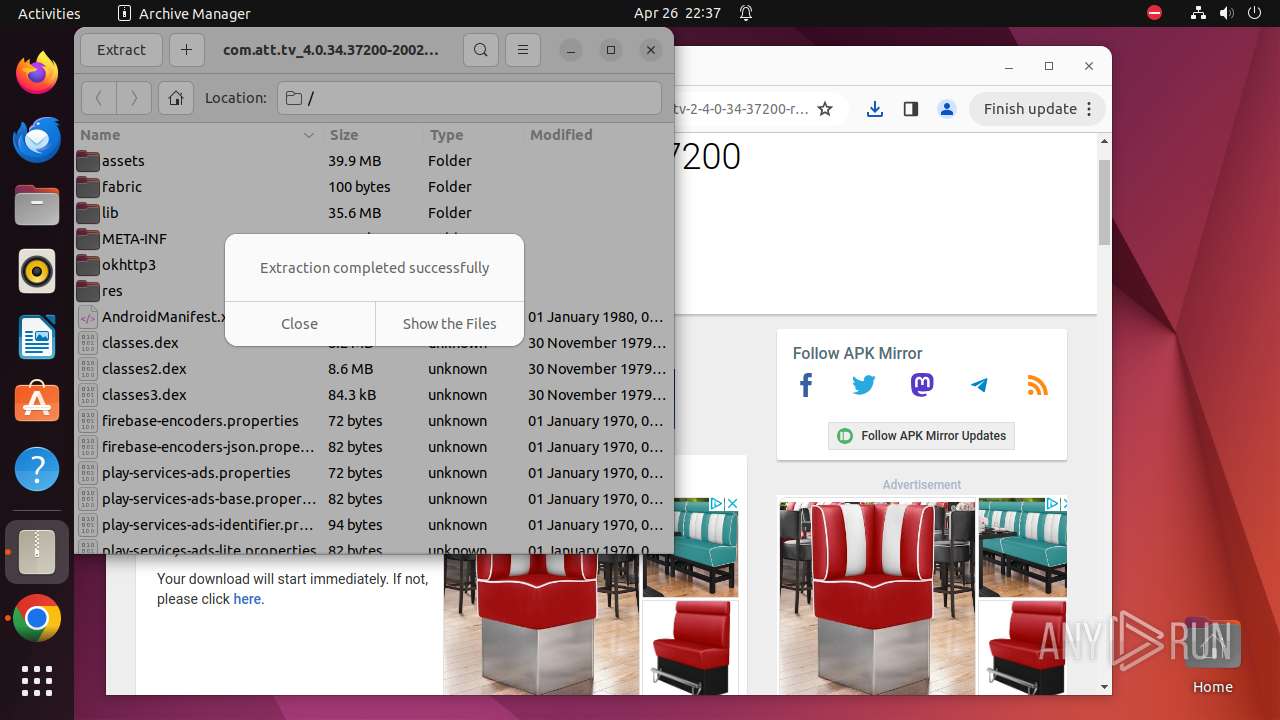Open the hamburger menu in Archive Manager

pos(522,50)
